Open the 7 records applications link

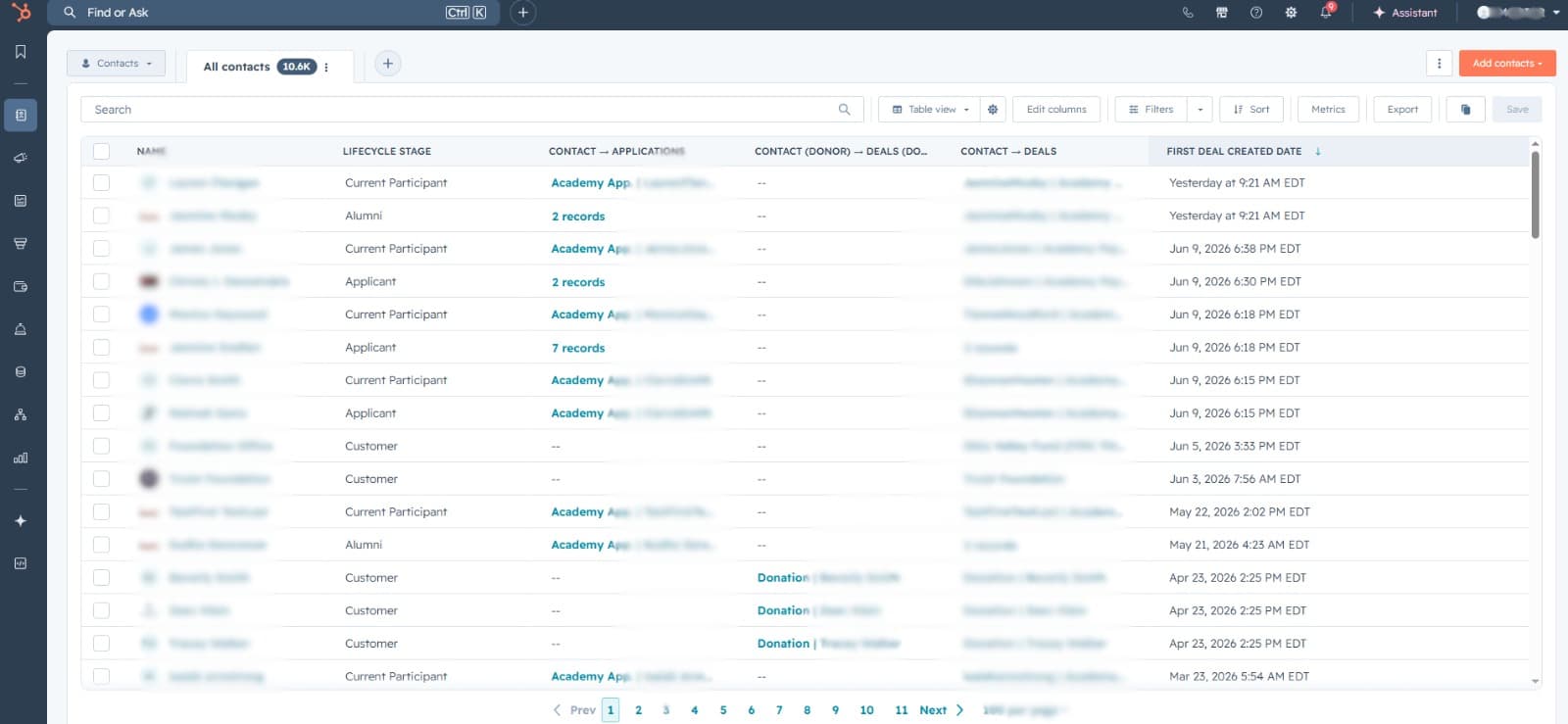pyautogui.click(x=578, y=348)
